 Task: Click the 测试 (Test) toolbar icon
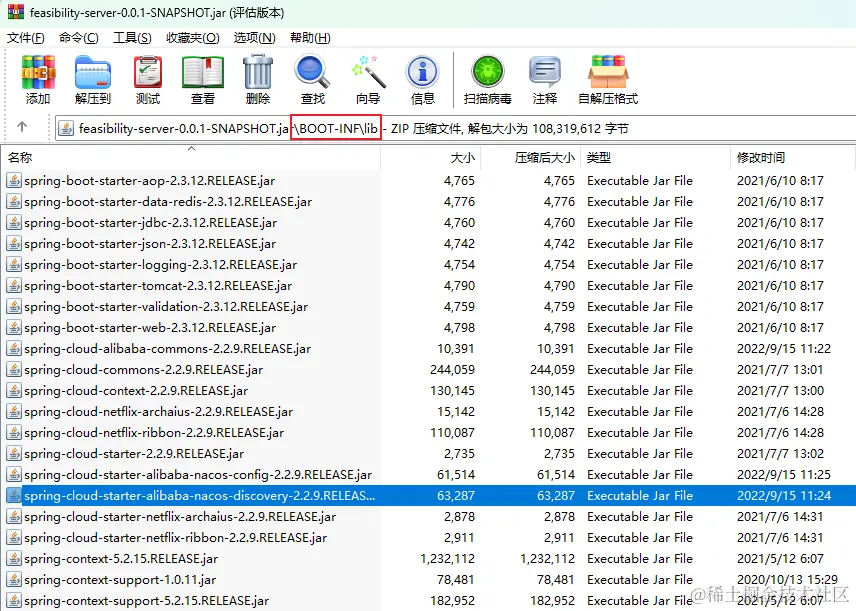point(148,72)
